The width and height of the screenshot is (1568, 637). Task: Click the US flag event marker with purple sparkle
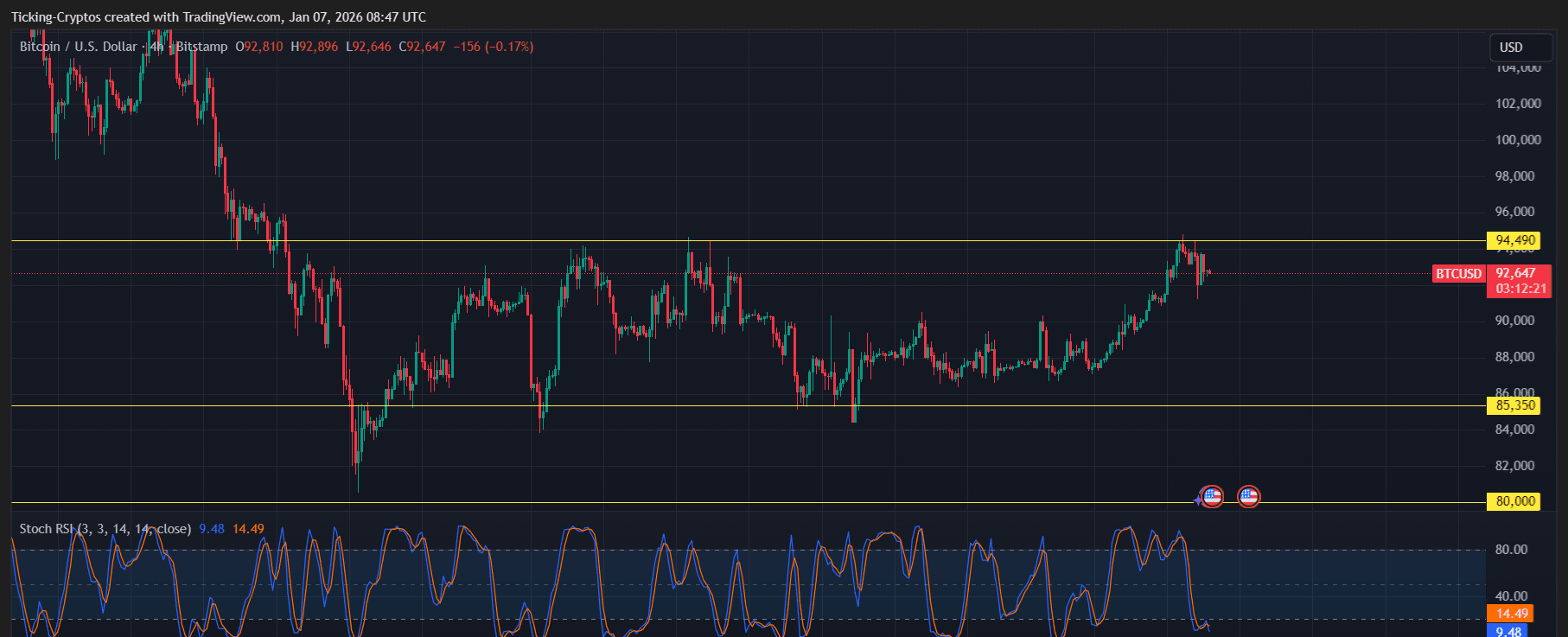tap(1211, 497)
